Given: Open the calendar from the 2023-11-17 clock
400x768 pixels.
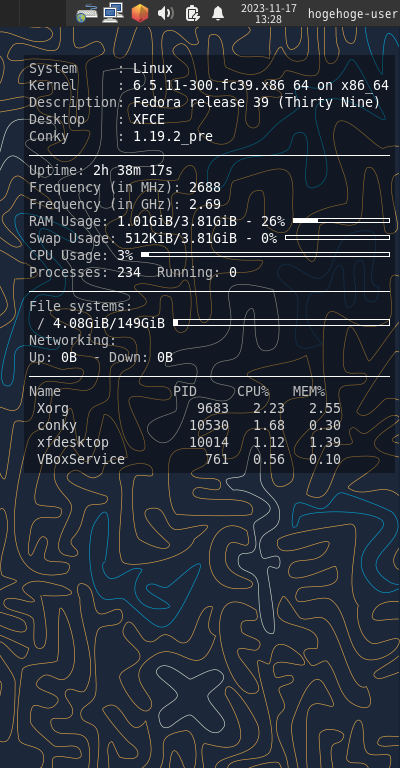Looking at the screenshot, I should click(268, 13).
